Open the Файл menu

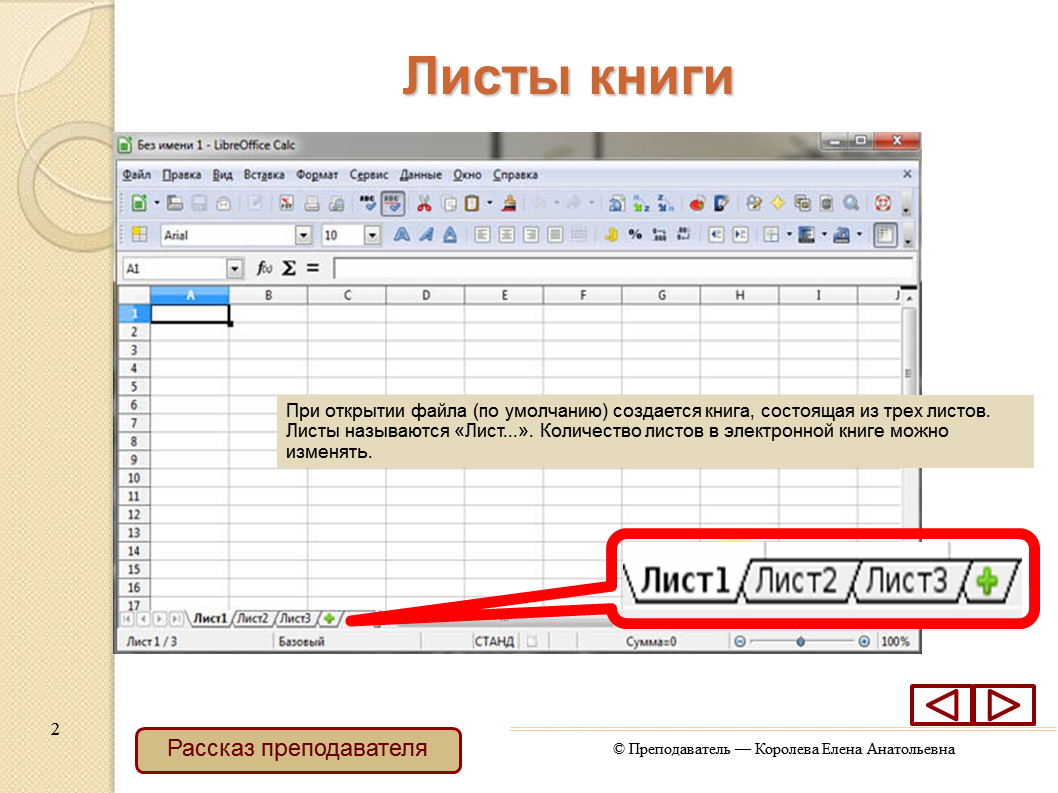click(x=136, y=175)
